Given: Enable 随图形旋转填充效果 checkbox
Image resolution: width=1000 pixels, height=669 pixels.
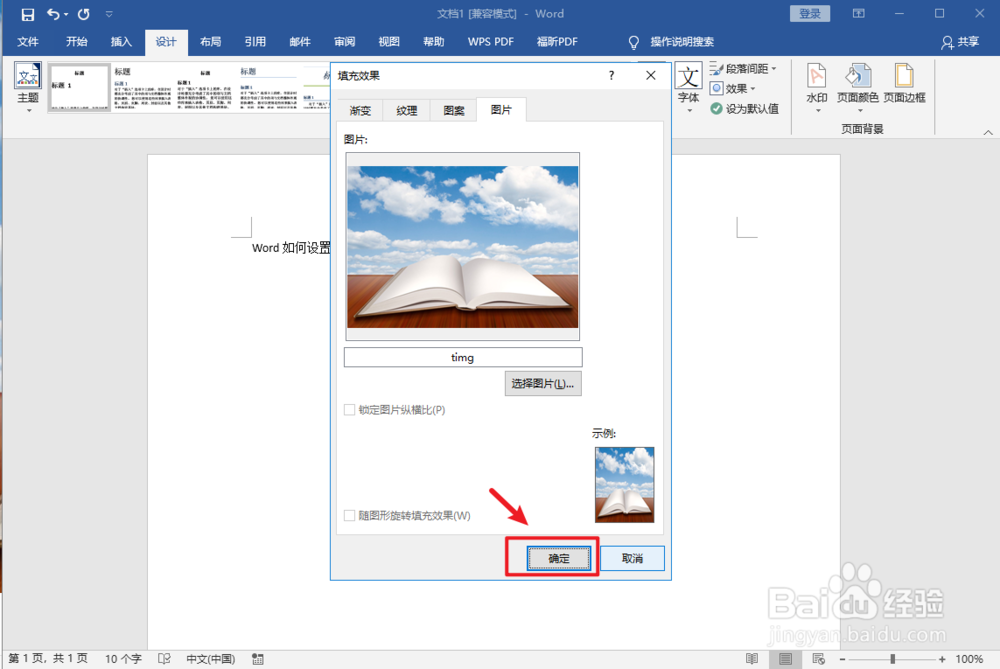Looking at the screenshot, I should coord(350,515).
